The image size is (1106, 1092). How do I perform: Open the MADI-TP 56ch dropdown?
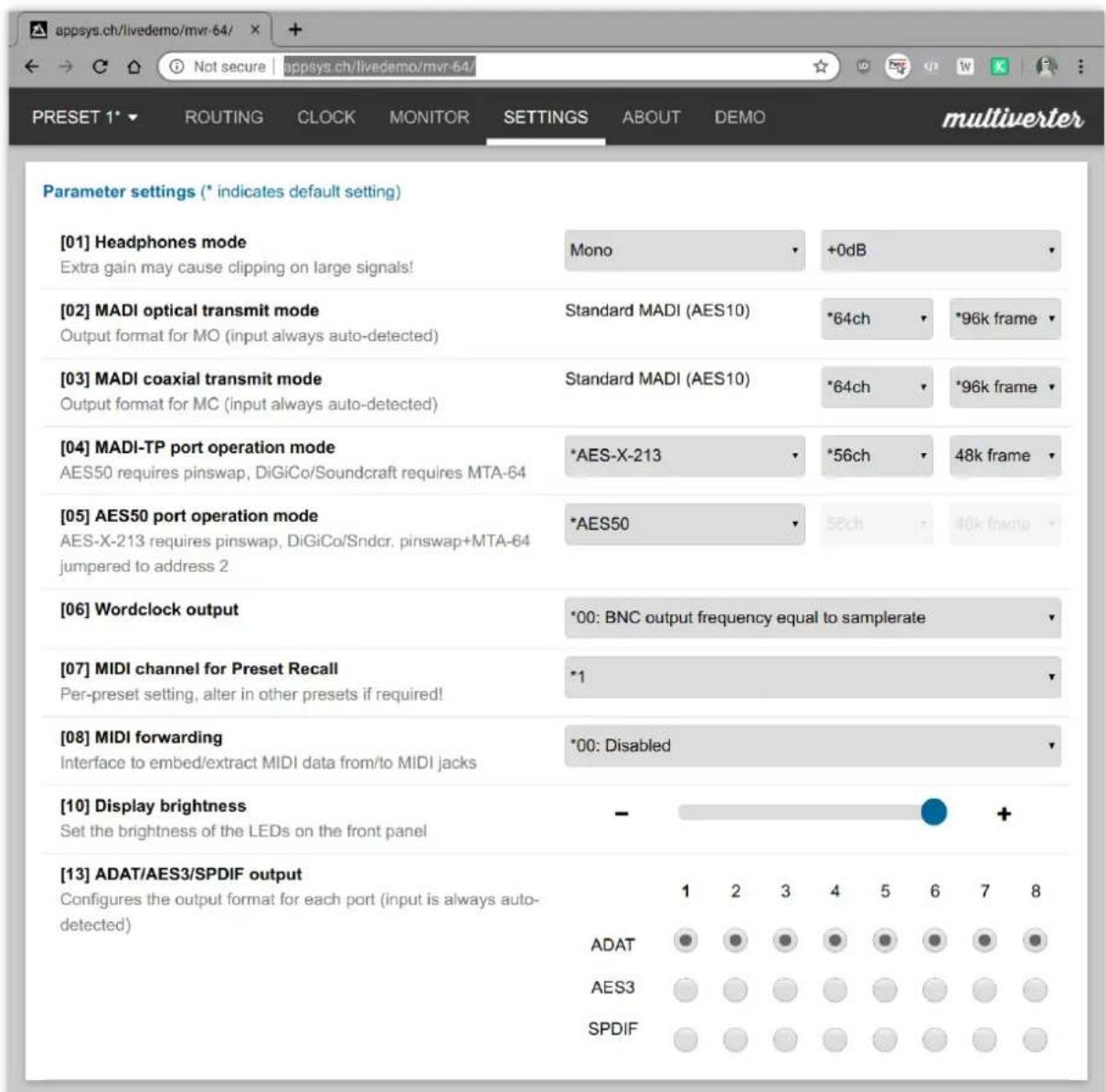877,455
